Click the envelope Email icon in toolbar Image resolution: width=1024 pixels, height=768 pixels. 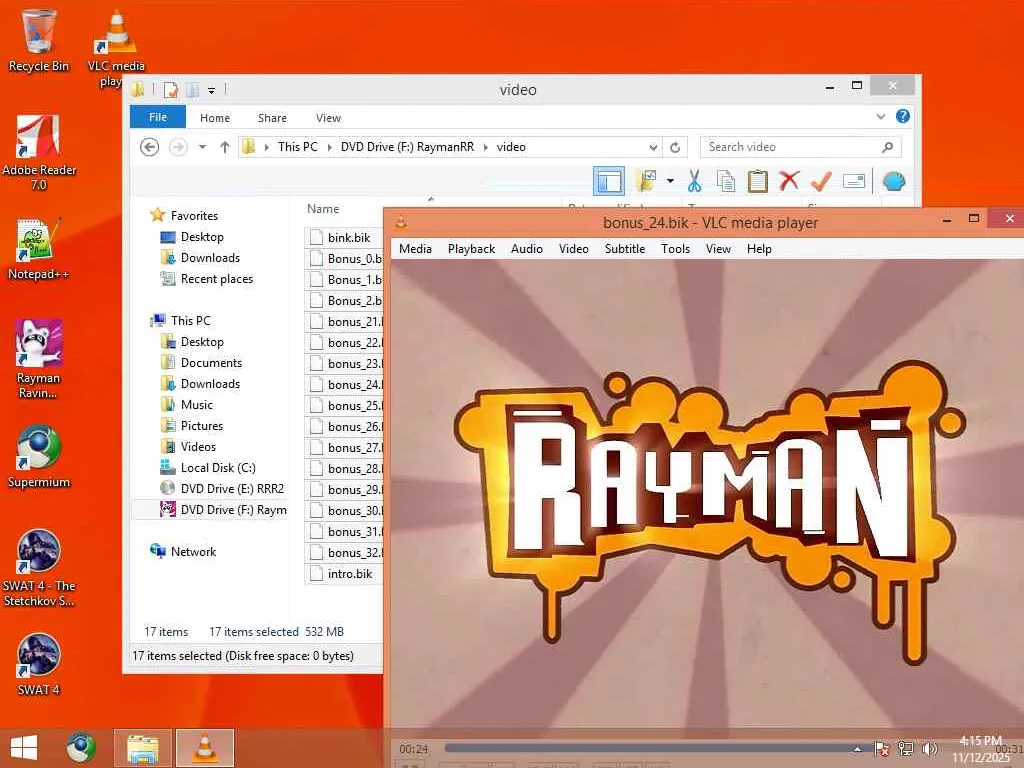[x=854, y=181]
